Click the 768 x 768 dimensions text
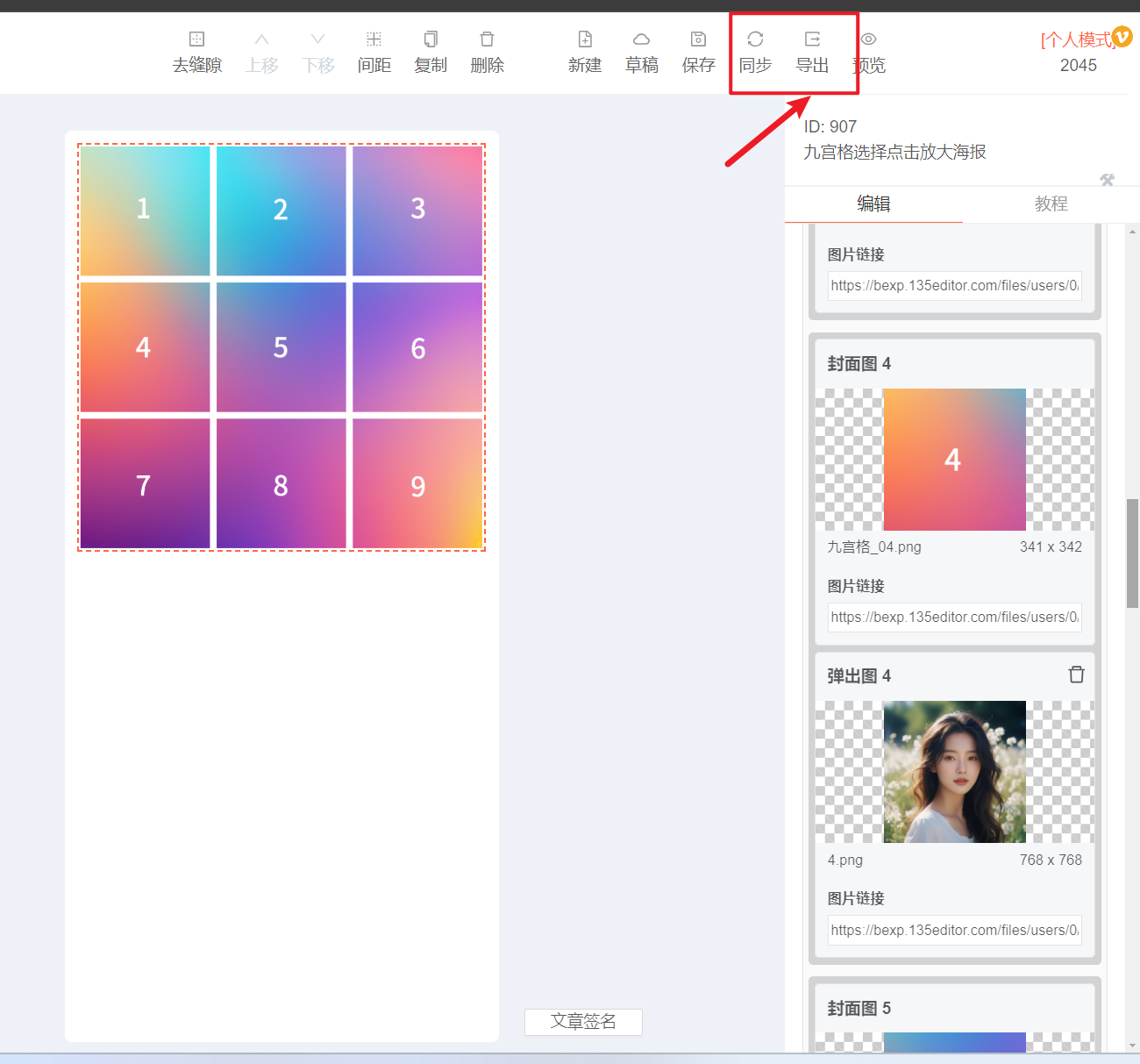This screenshot has height=1064, width=1140. point(1051,860)
